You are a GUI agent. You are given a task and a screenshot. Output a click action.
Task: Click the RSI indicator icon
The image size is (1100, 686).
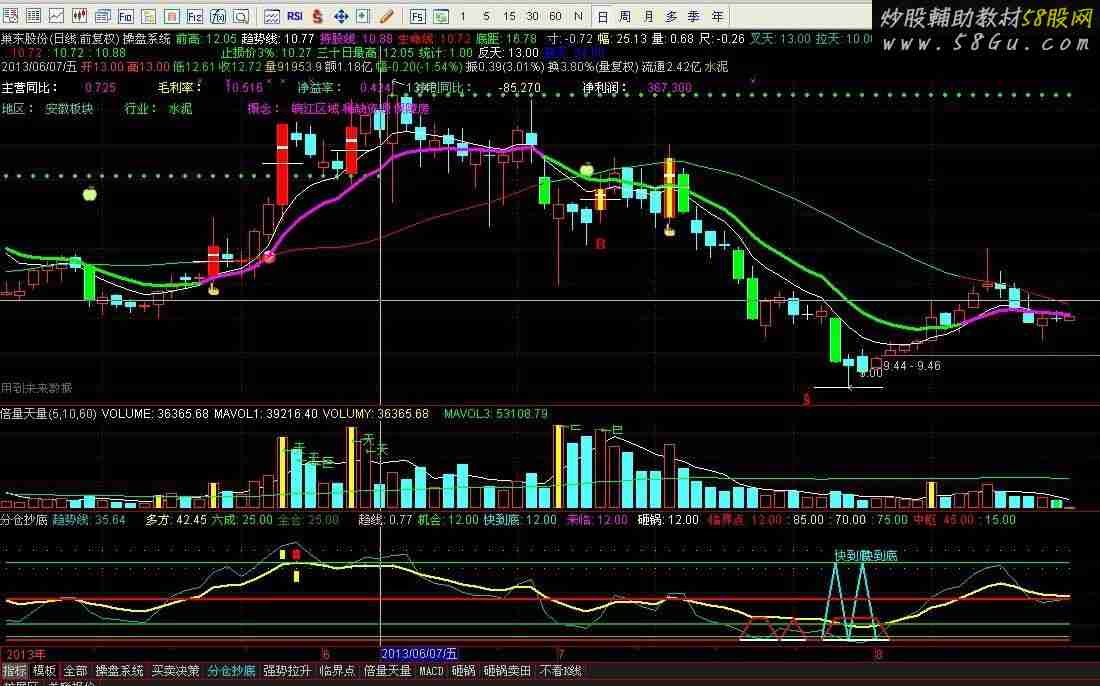[x=295, y=15]
